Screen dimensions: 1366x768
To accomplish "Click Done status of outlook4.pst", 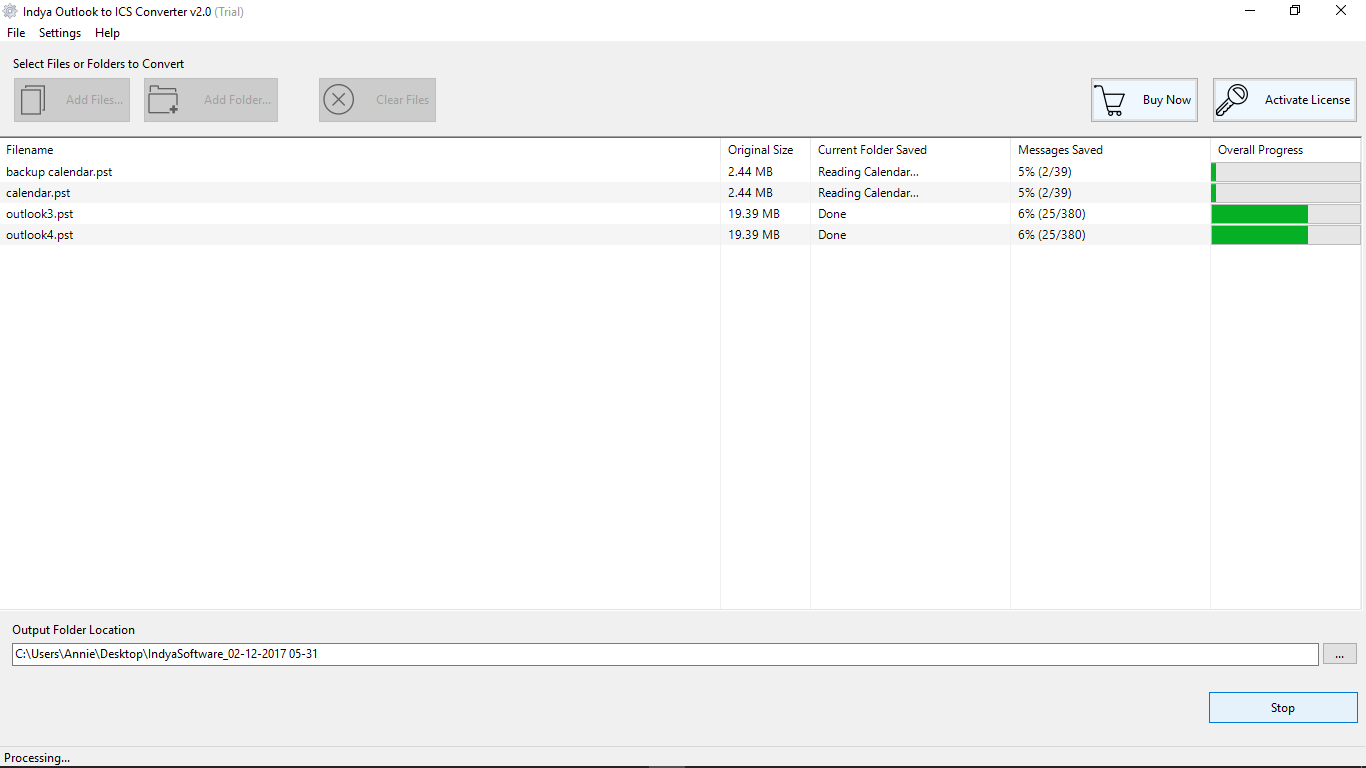I will click(x=832, y=235).
